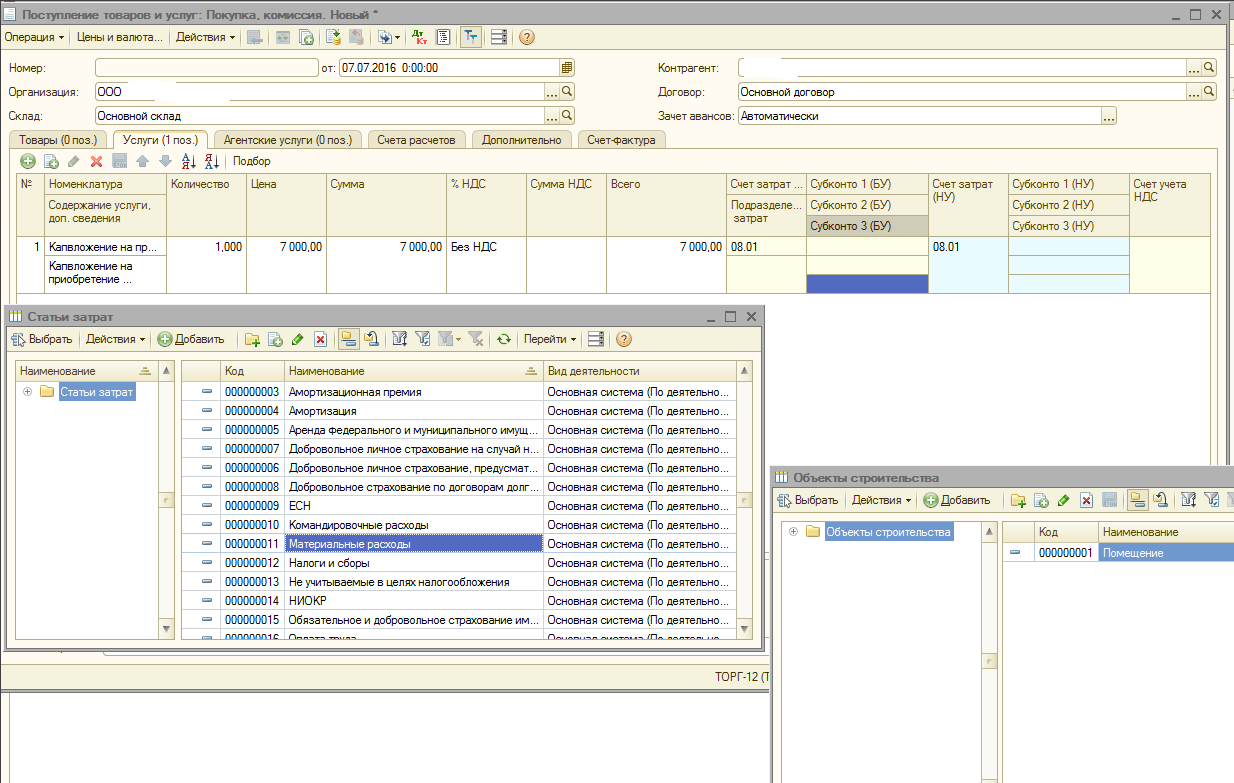Viewport: 1234px width, 783px height.
Task: Expand the Объекты строительства tree folder
Action: [793, 532]
